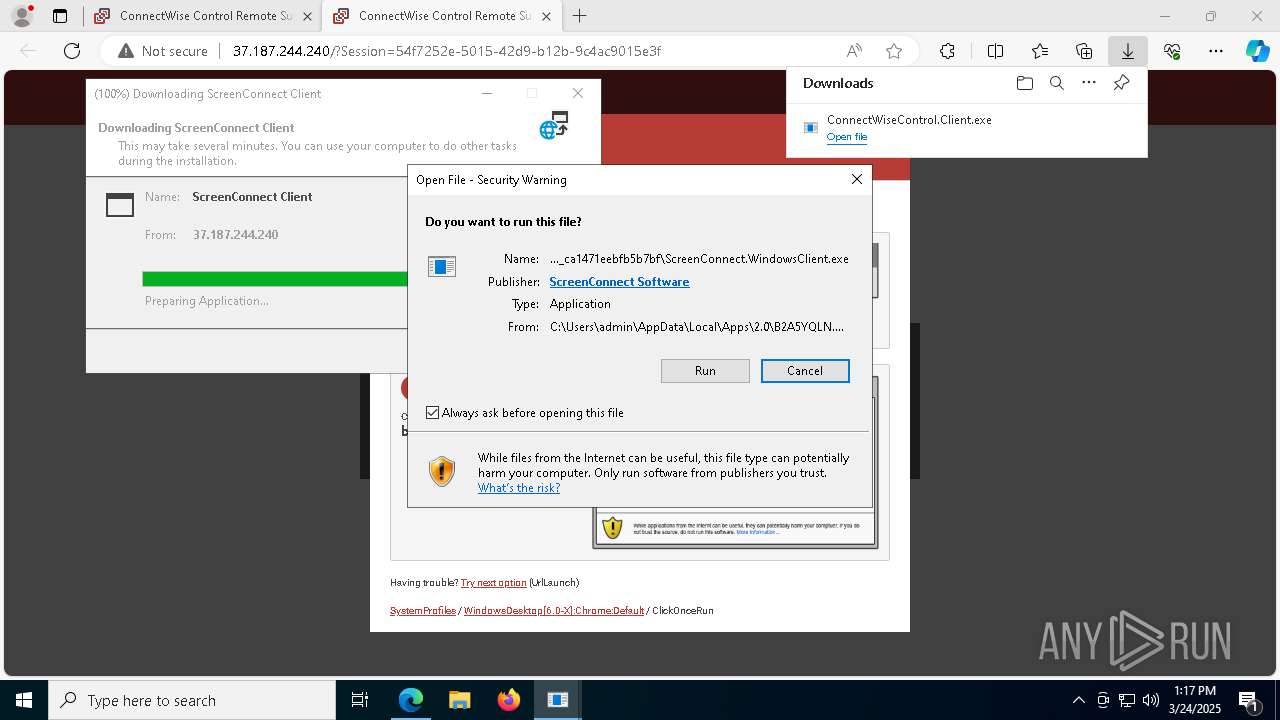Screen dimensions: 1280x720
Task: Open Task View on the taskbar
Action: (361, 700)
